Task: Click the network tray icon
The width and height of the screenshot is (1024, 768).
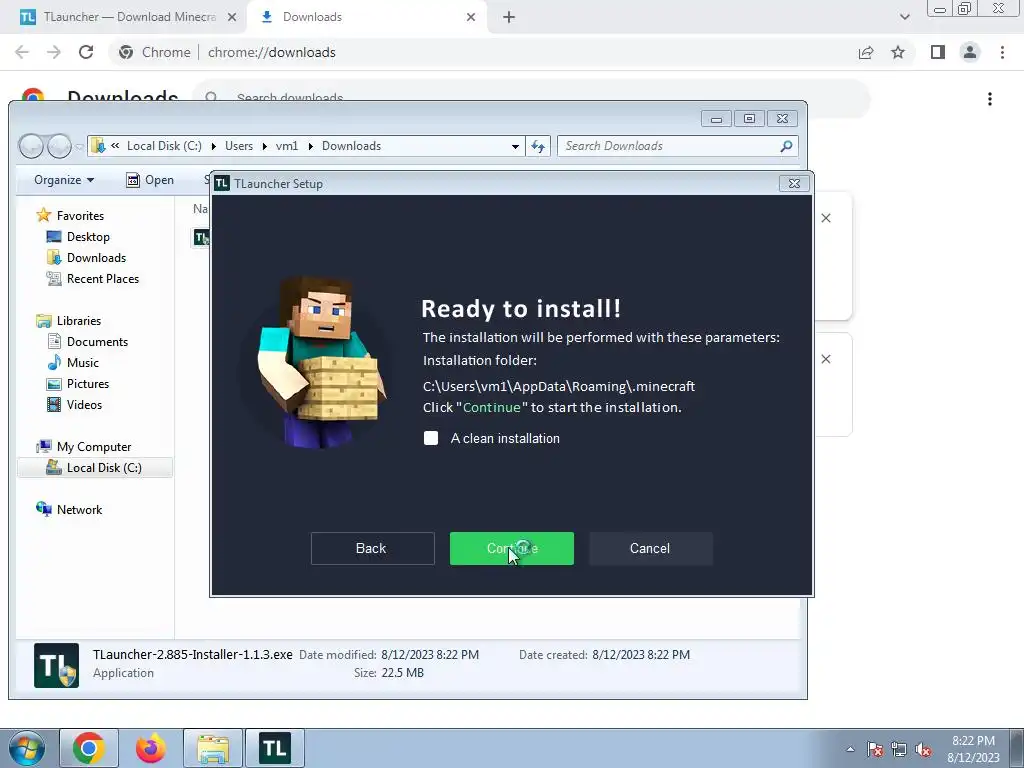Action: (899, 749)
